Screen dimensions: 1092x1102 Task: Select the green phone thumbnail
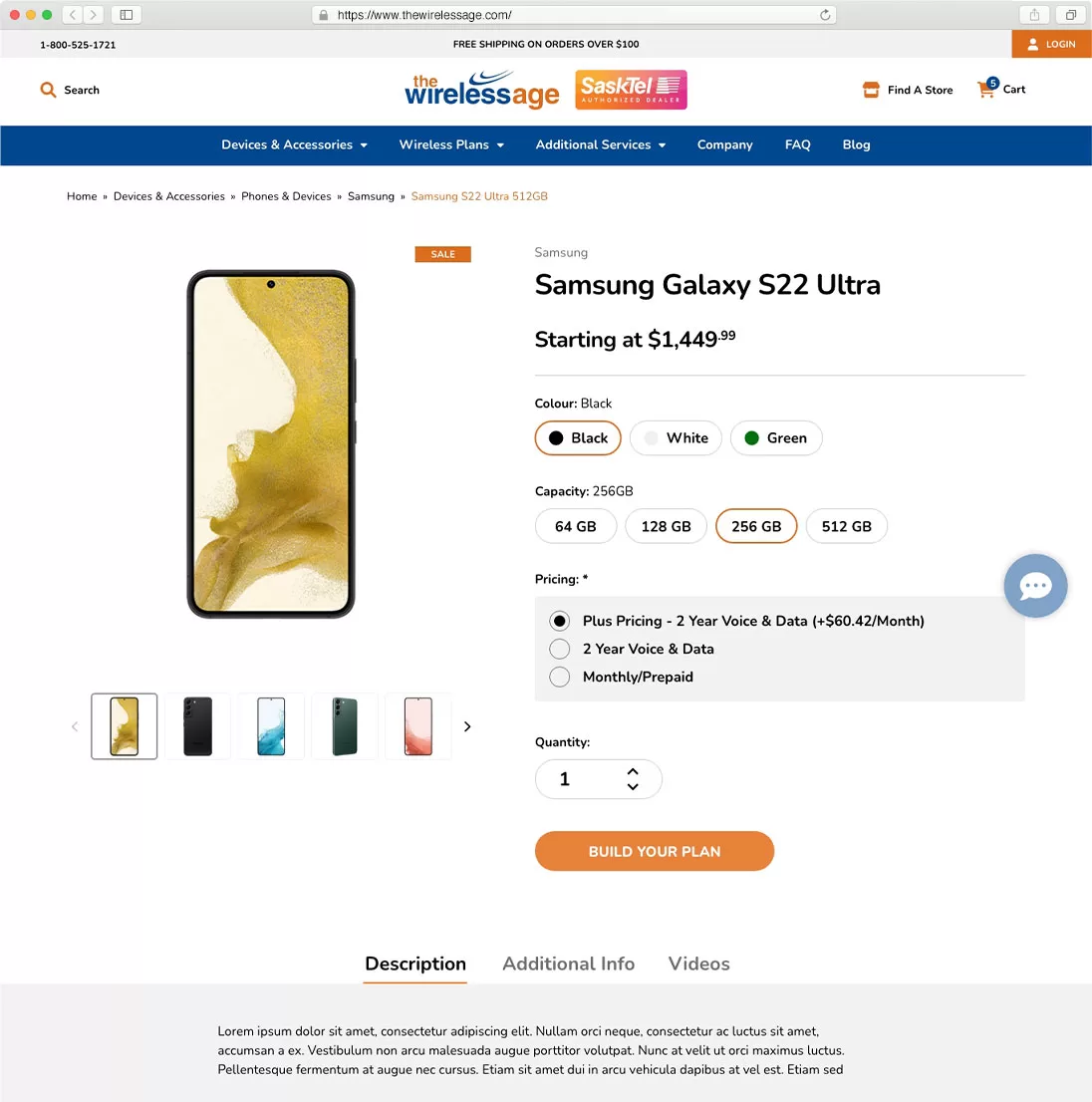coord(345,726)
